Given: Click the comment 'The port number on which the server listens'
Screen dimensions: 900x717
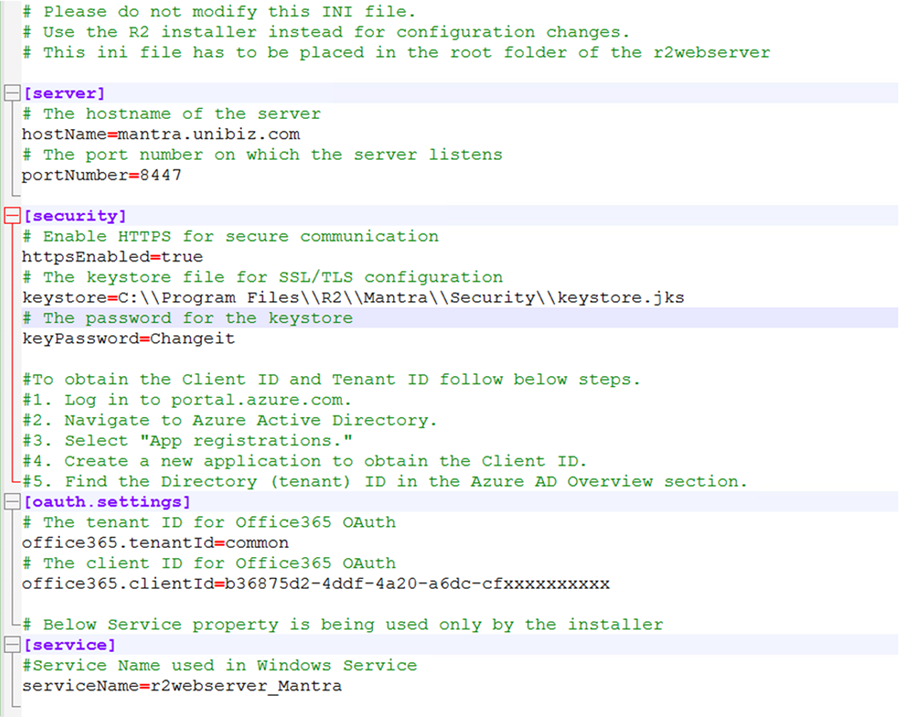Looking at the screenshot, I should pyautogui.click(x=262, y=155).
